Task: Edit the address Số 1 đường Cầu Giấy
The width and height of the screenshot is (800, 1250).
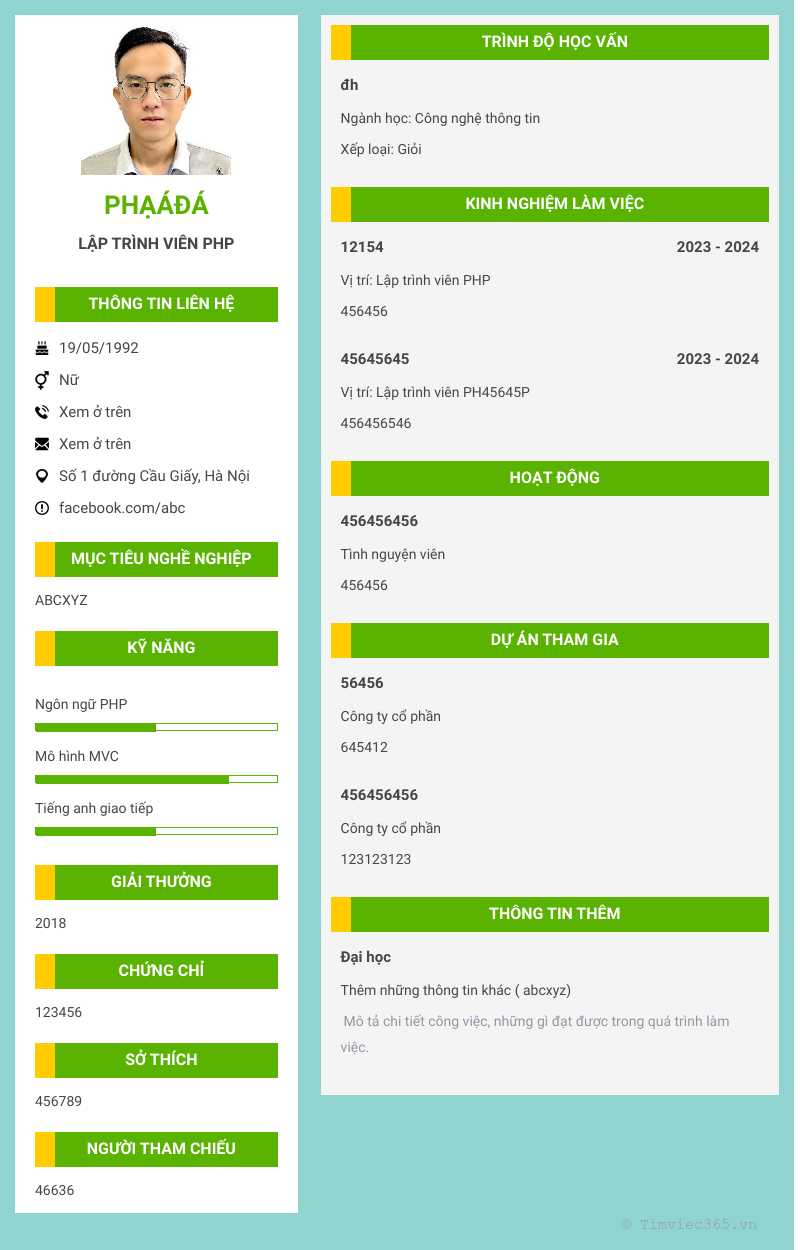Action: [x=154, y=476]
